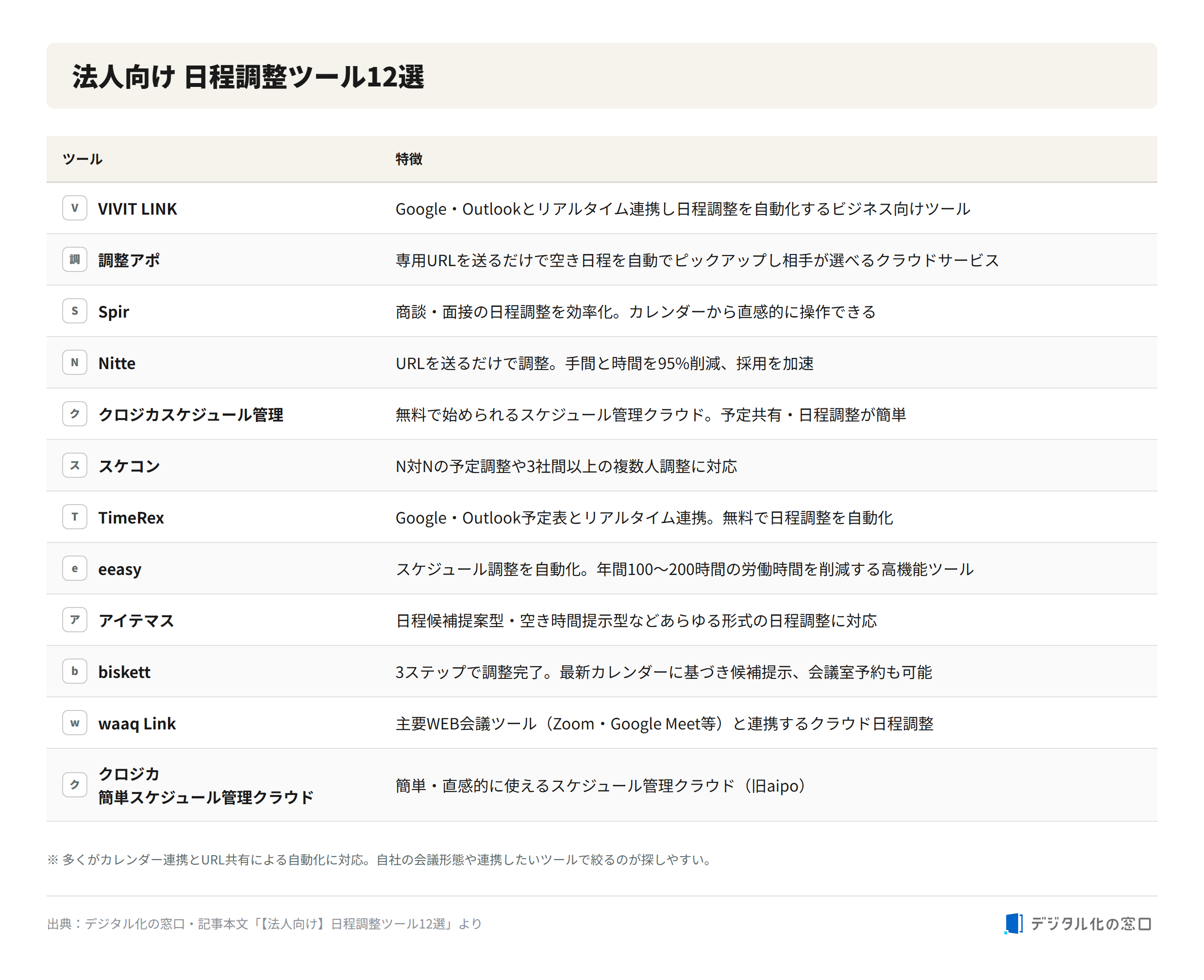Click the source line 出典：デジタル化の窓口
The height and width of the screenshot is (980, 1204).
264,924
